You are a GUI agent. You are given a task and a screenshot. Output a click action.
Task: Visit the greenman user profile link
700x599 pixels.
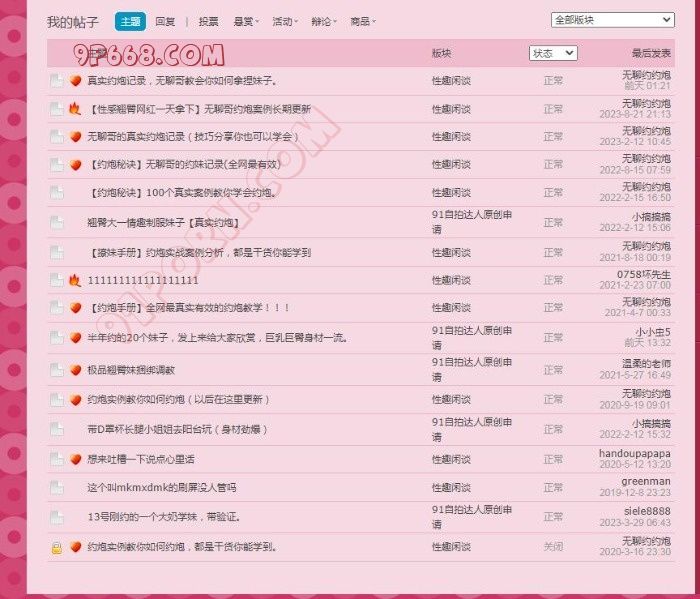coord(645,482)
